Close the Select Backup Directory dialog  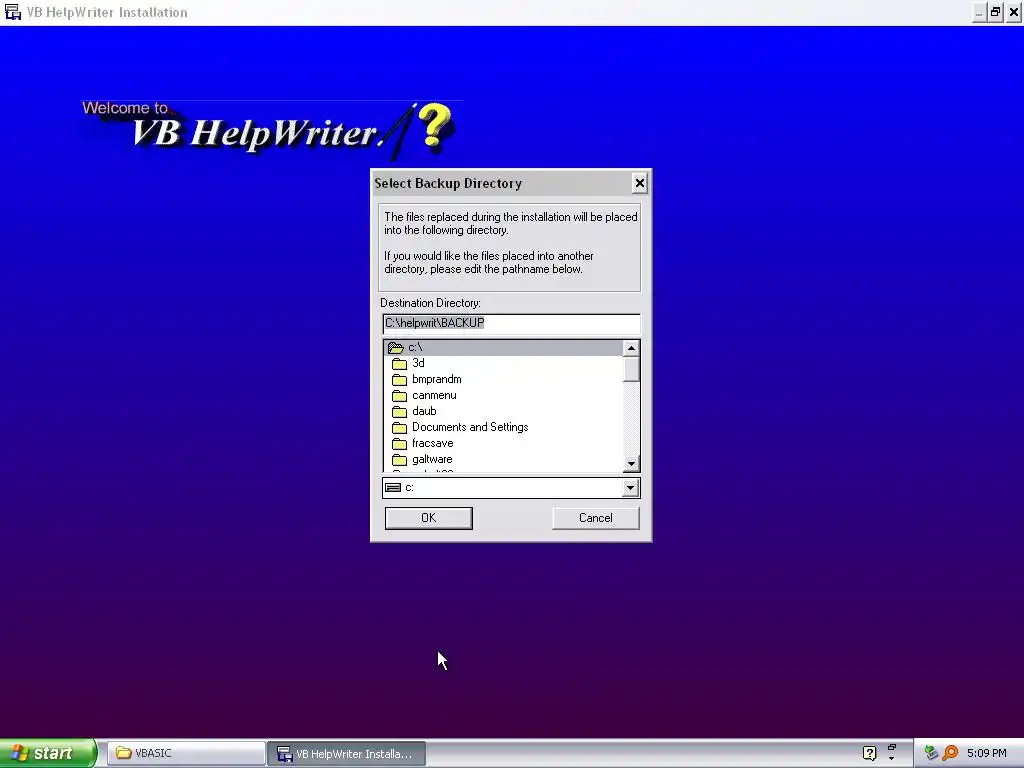639,184
